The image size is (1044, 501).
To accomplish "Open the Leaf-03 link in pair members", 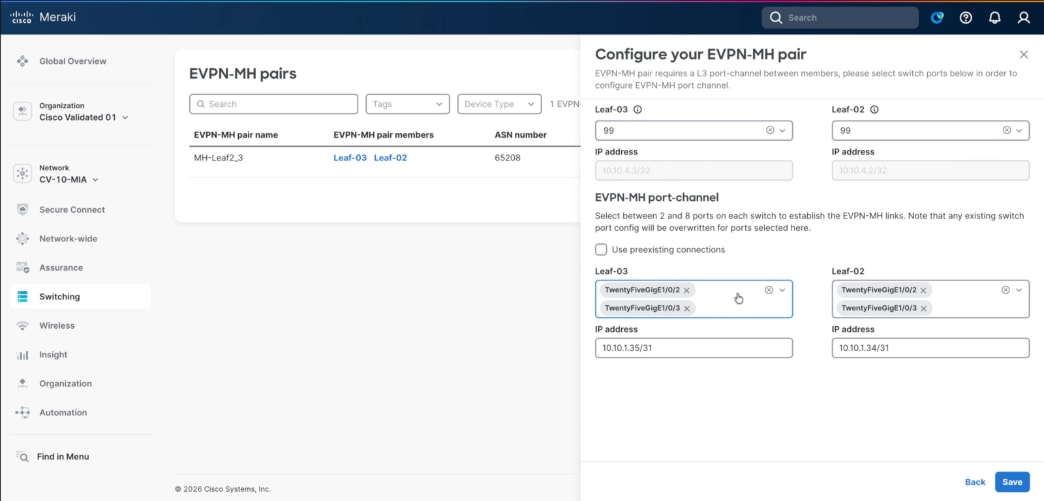I will point(350,159).
